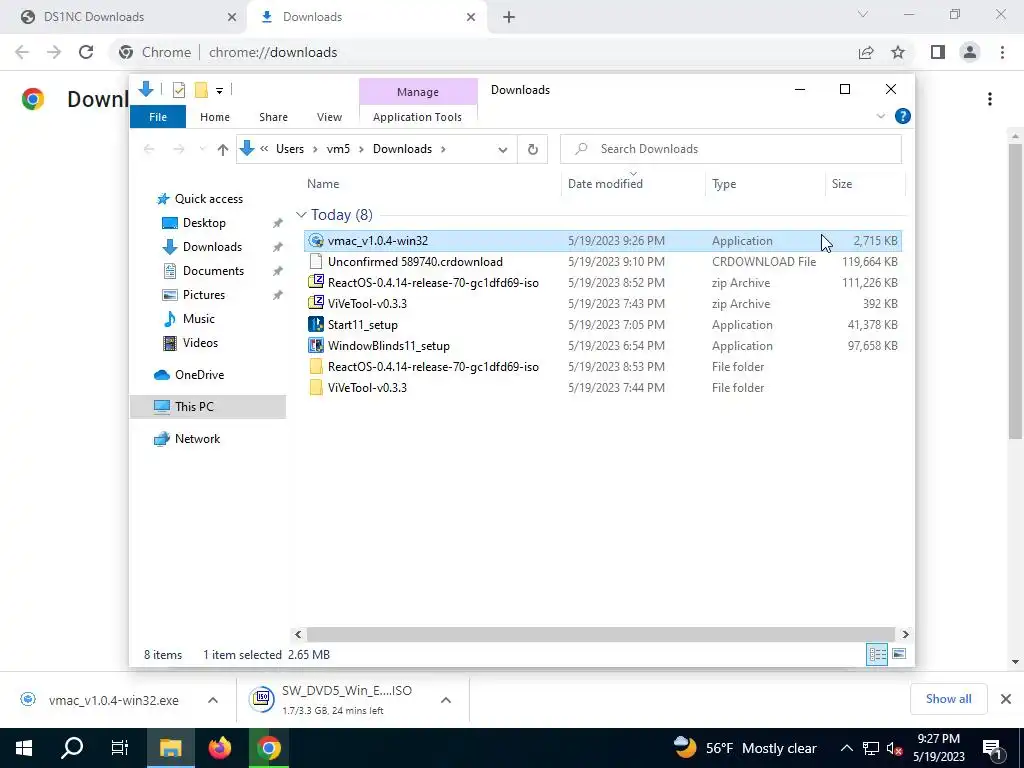Viewport: 1024px width, 768px height.
Task: Expand the chevron after Downloads in address bar
Action: point(443,149)
